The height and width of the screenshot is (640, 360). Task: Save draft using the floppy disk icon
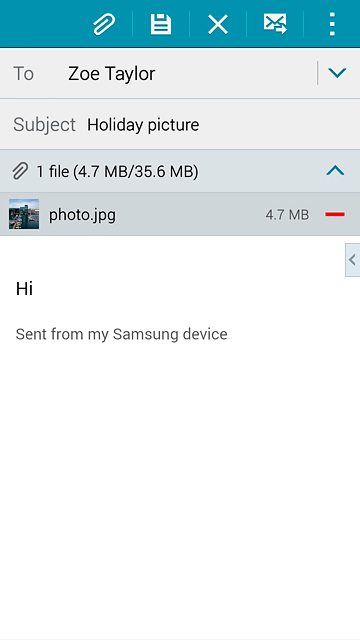(161, 24)
